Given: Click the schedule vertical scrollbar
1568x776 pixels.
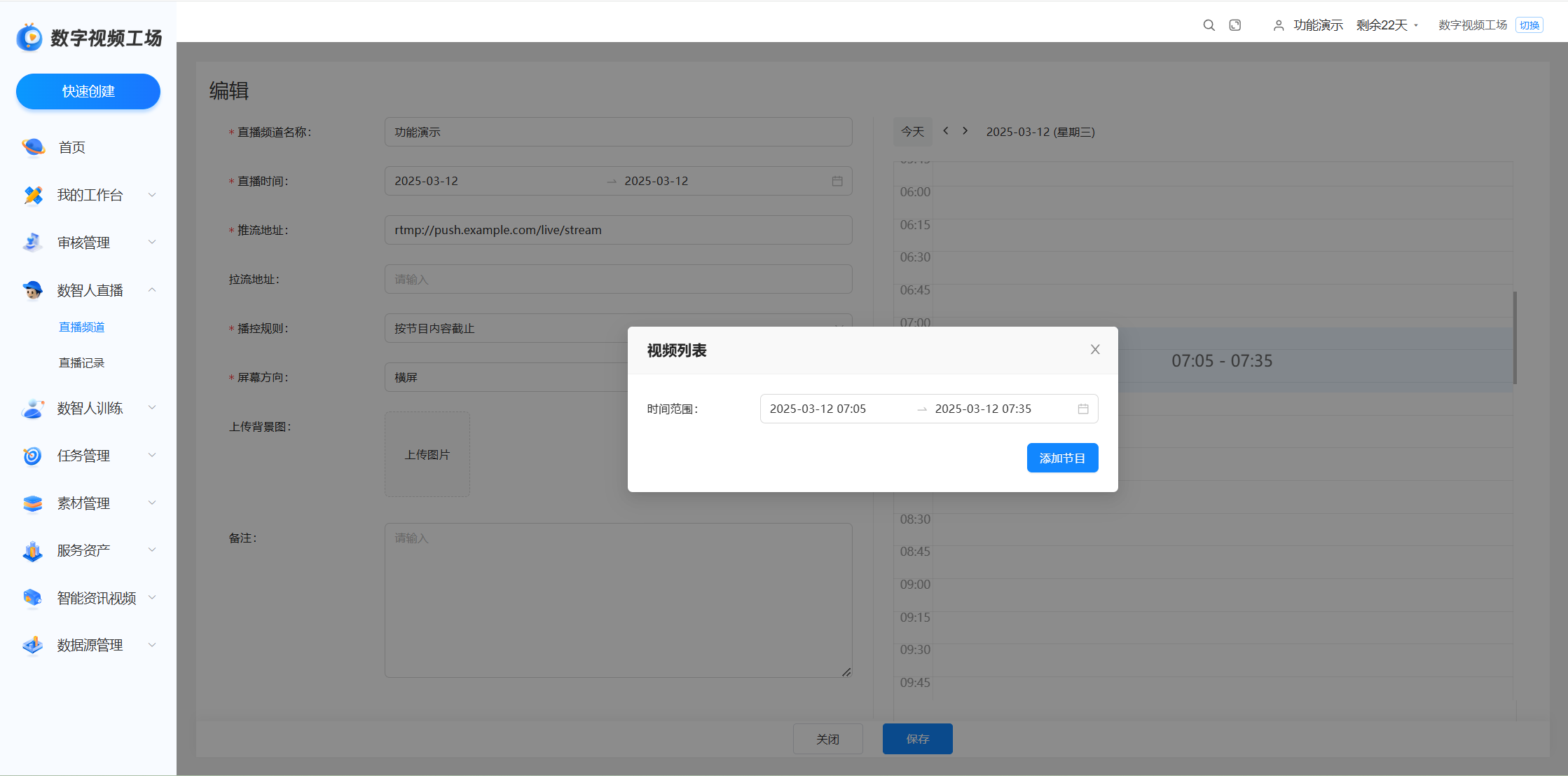Looking at the screenshot, I should pyautogui.click(x=1515, y=338).
